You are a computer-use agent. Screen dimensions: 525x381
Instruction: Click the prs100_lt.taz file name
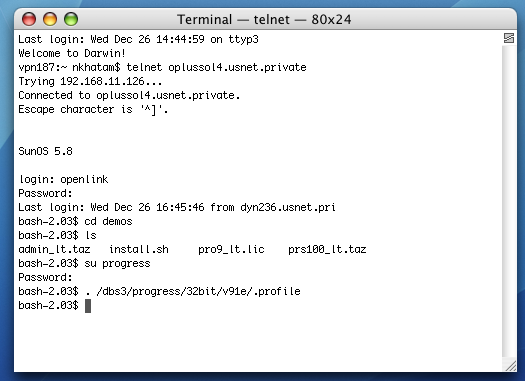tap(327, 249)
